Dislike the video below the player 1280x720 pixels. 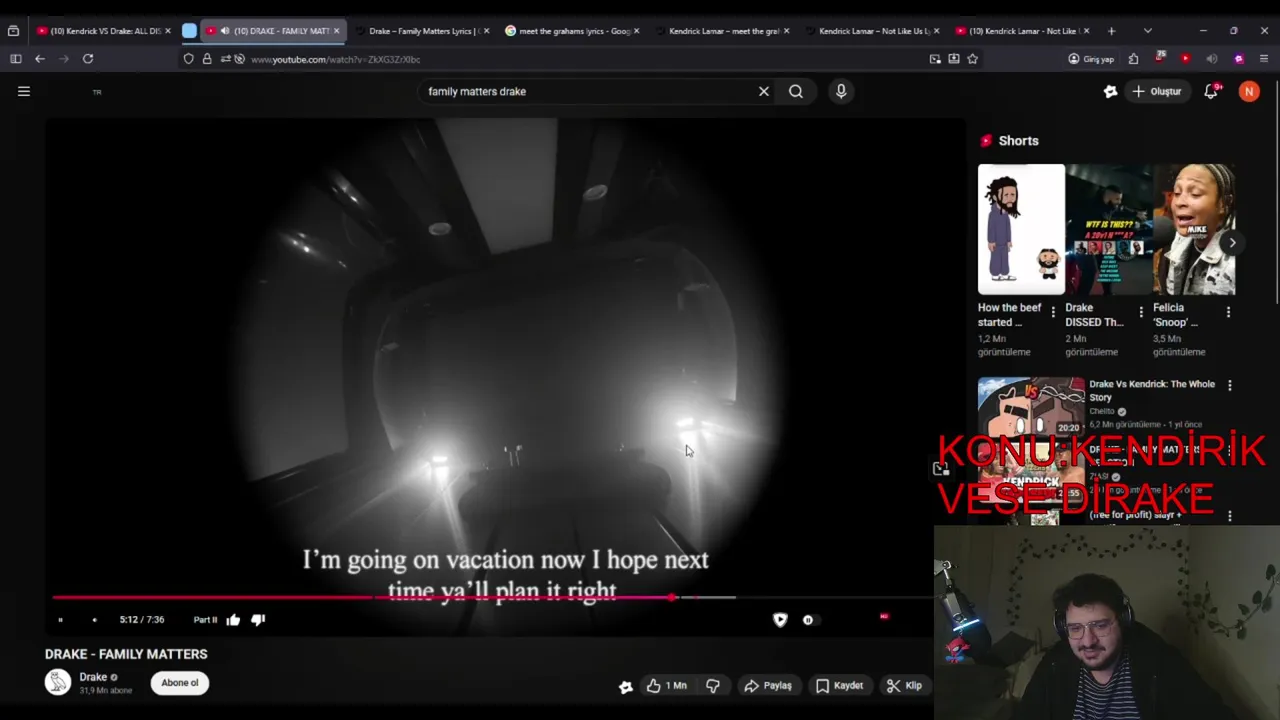pos(713,686)
